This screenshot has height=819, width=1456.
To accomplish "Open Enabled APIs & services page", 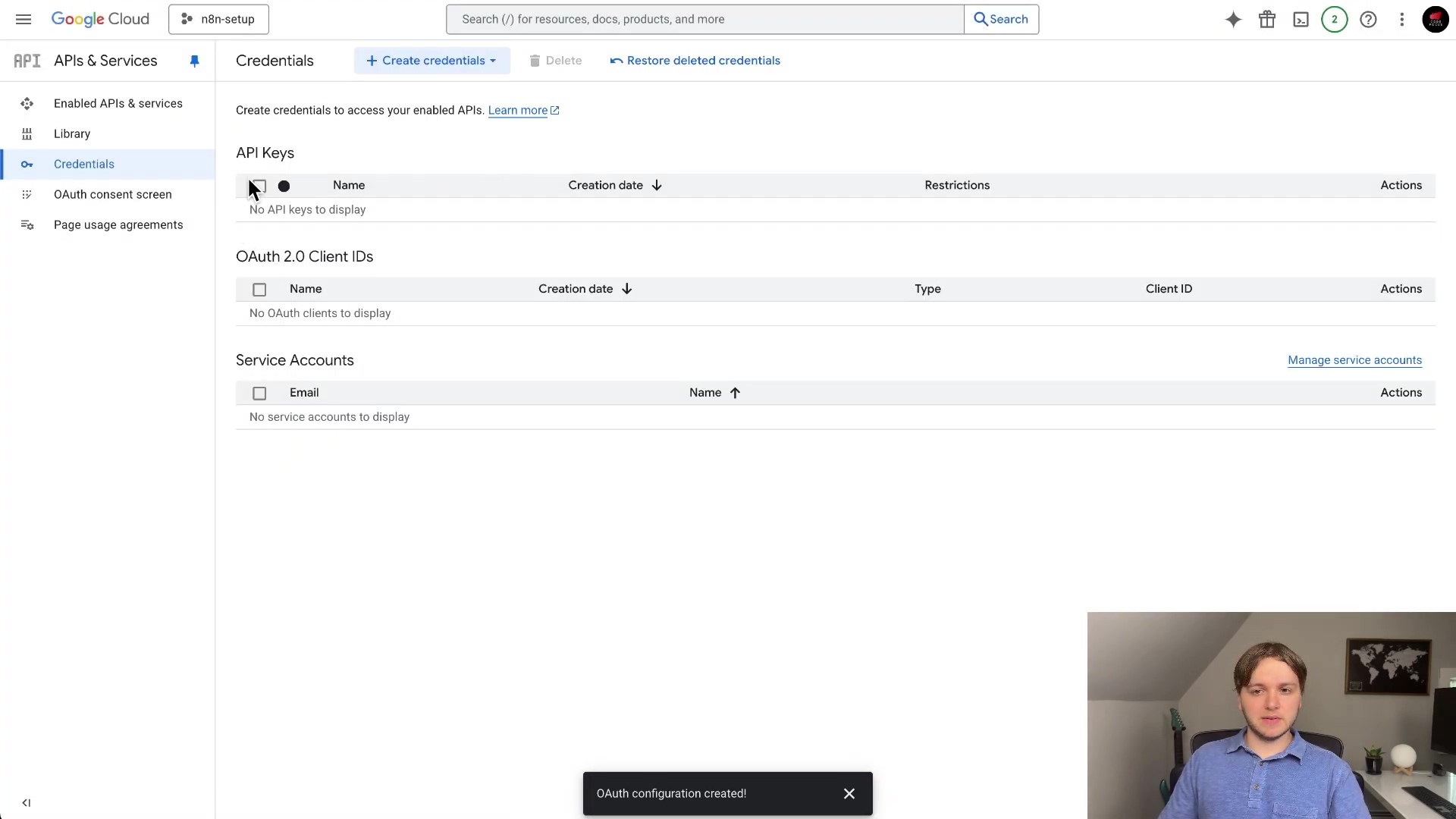I will click(118, 103).
